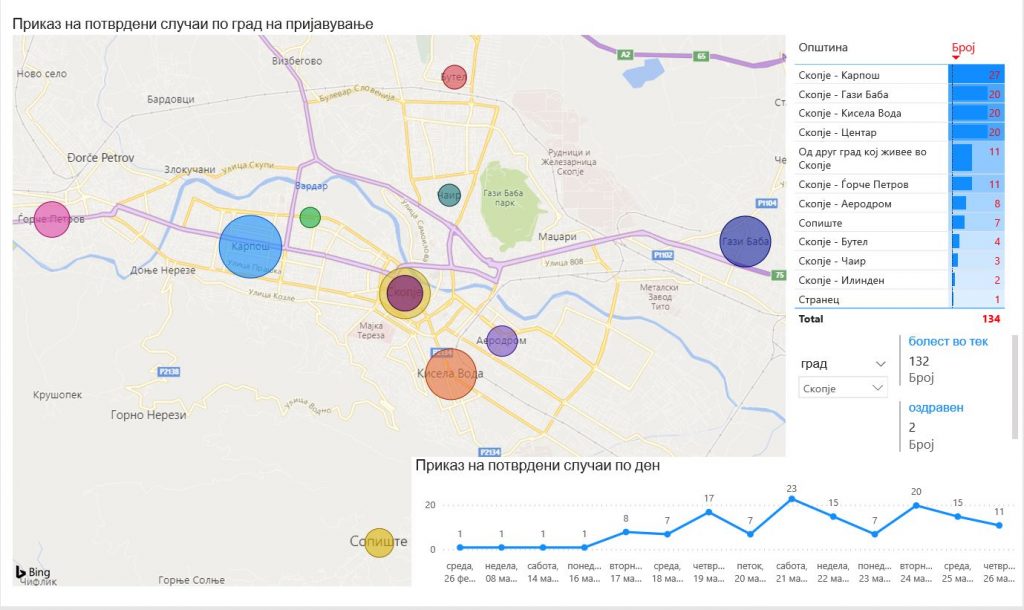Click the orange Кисела Вода bubble
The height and width of the screenshot is (610, 1024).
(451, 374)
